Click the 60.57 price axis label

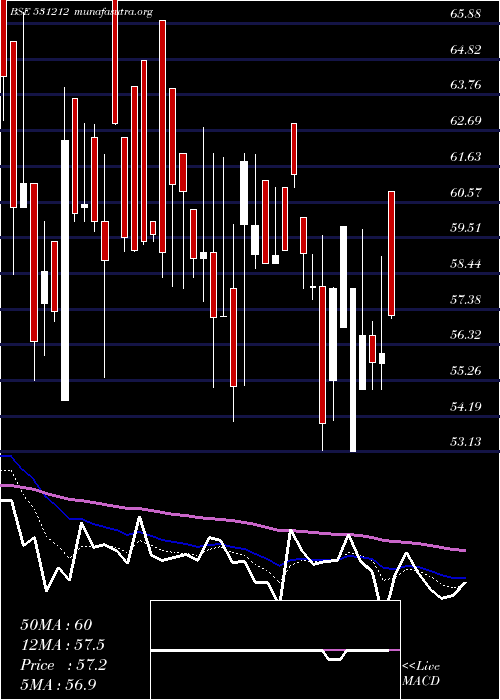(x=465, y=192)
